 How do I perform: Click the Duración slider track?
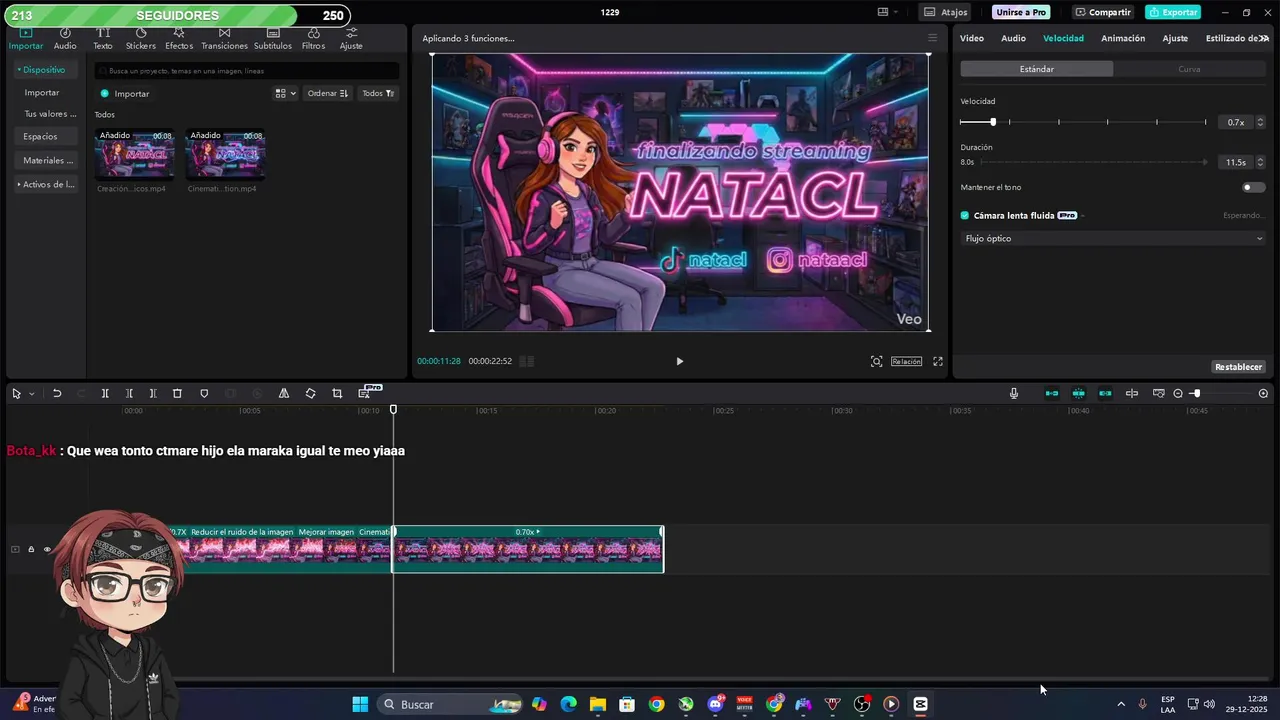tap(1095, 162)
